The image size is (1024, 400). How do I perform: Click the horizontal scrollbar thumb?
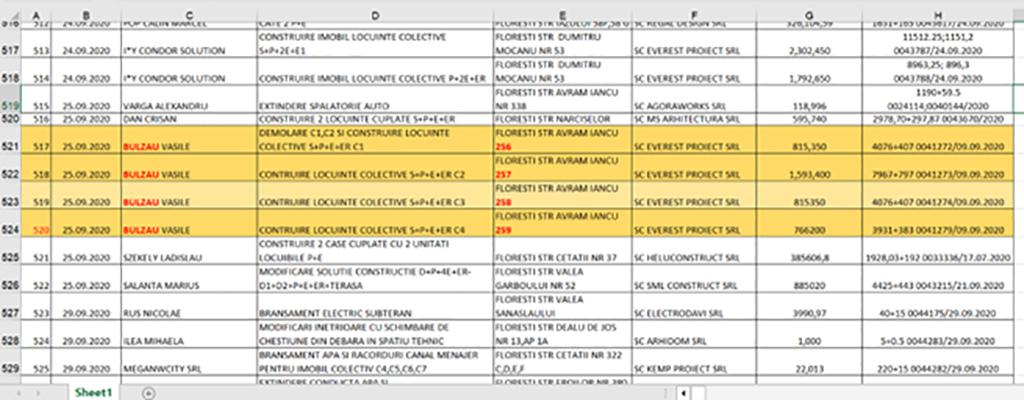click(699, 393)
